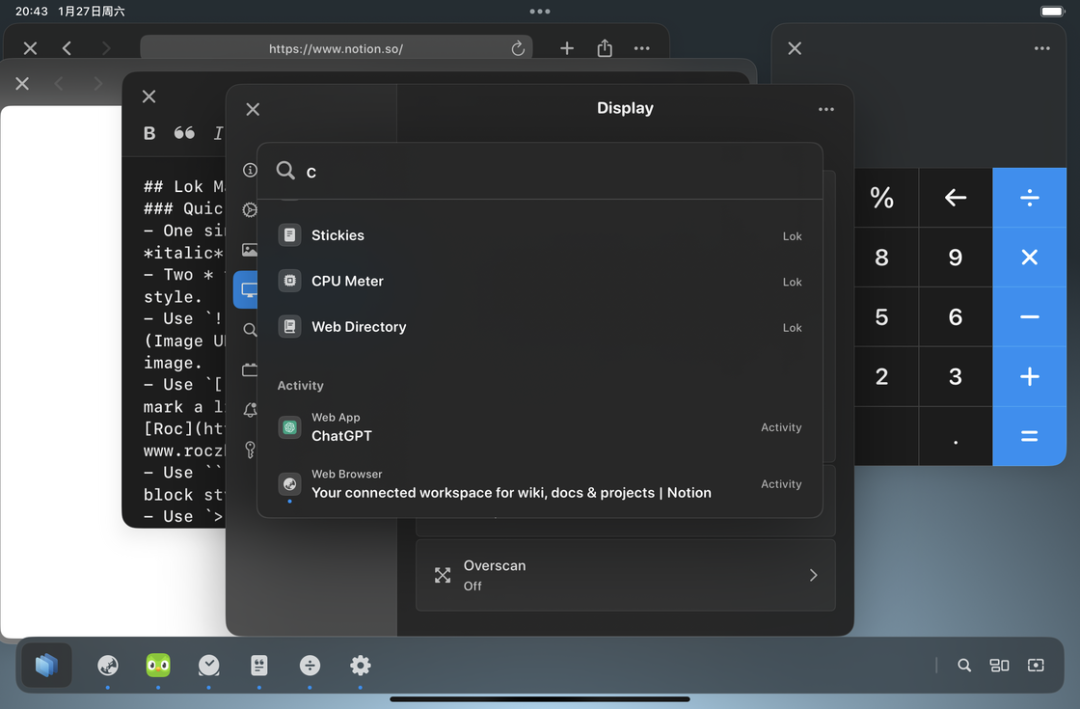Click the search field containing "c"

point(540,171)
